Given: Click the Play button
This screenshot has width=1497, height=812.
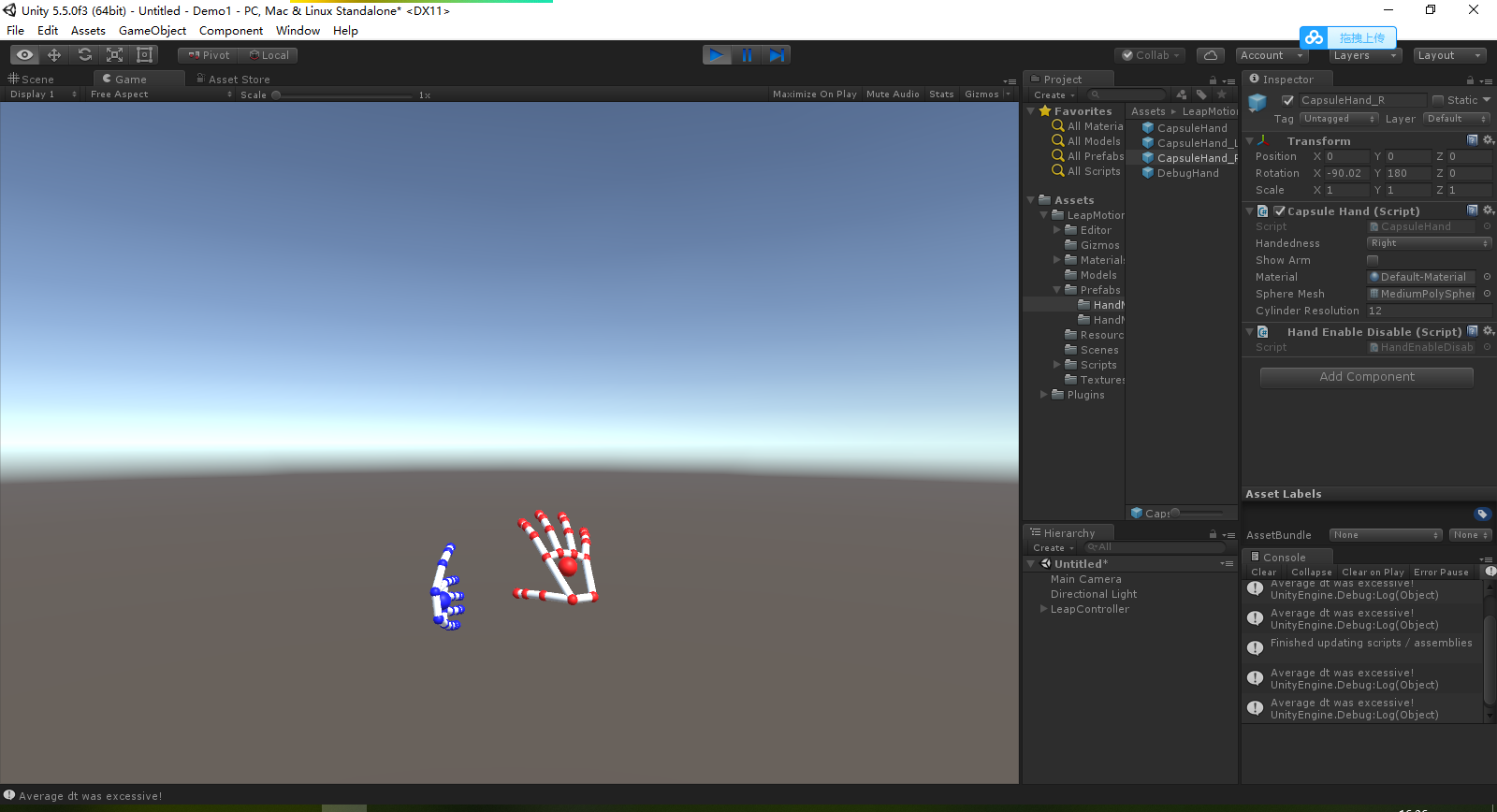Looking at the screenshot, I should pos(717,55).
